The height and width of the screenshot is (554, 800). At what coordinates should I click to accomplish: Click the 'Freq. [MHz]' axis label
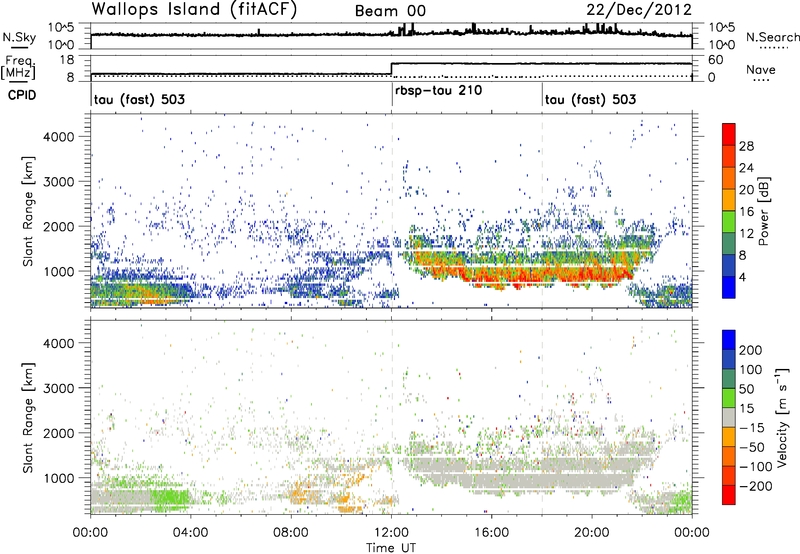tap(20, 68)
